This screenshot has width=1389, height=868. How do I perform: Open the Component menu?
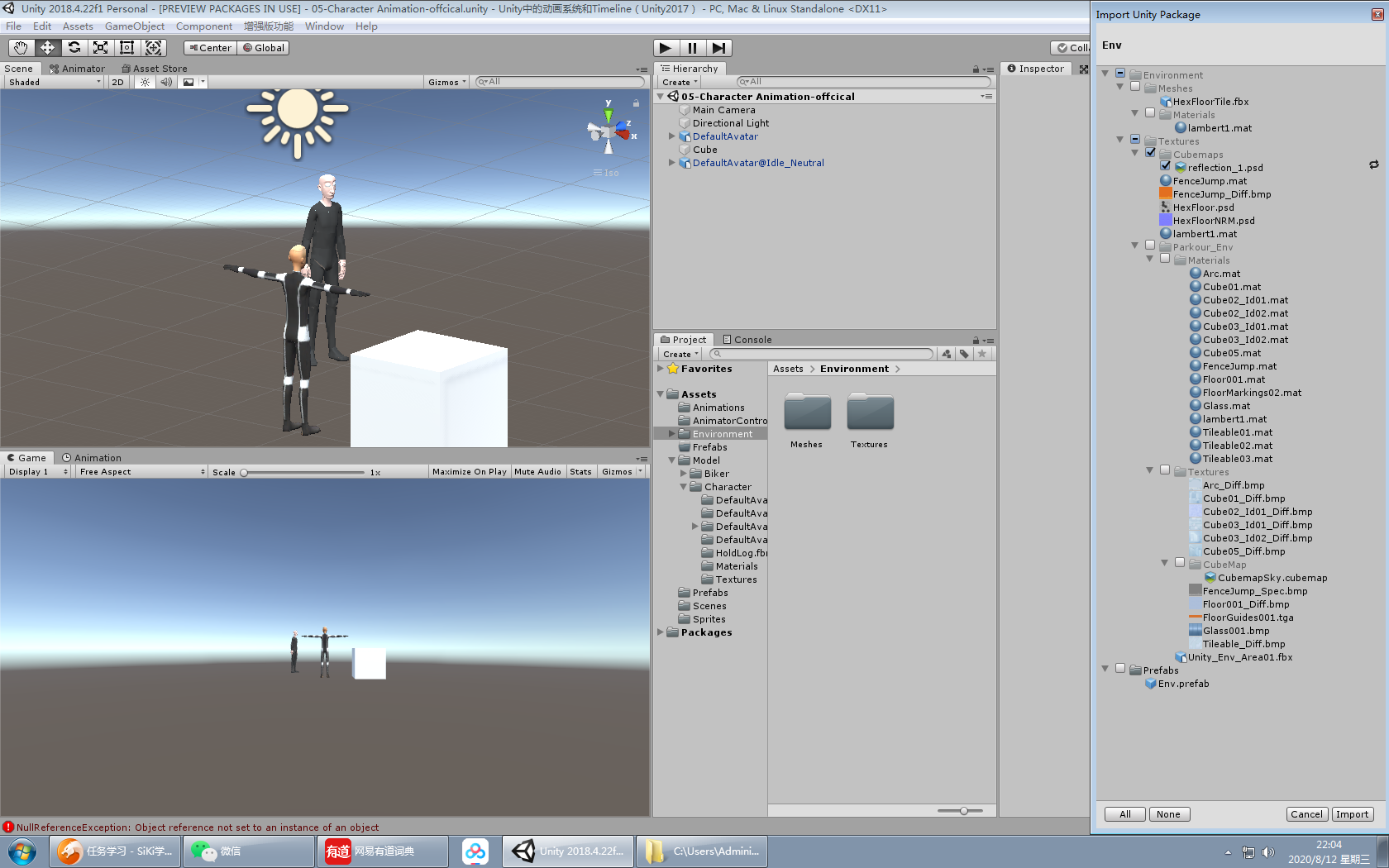[204, 26]
